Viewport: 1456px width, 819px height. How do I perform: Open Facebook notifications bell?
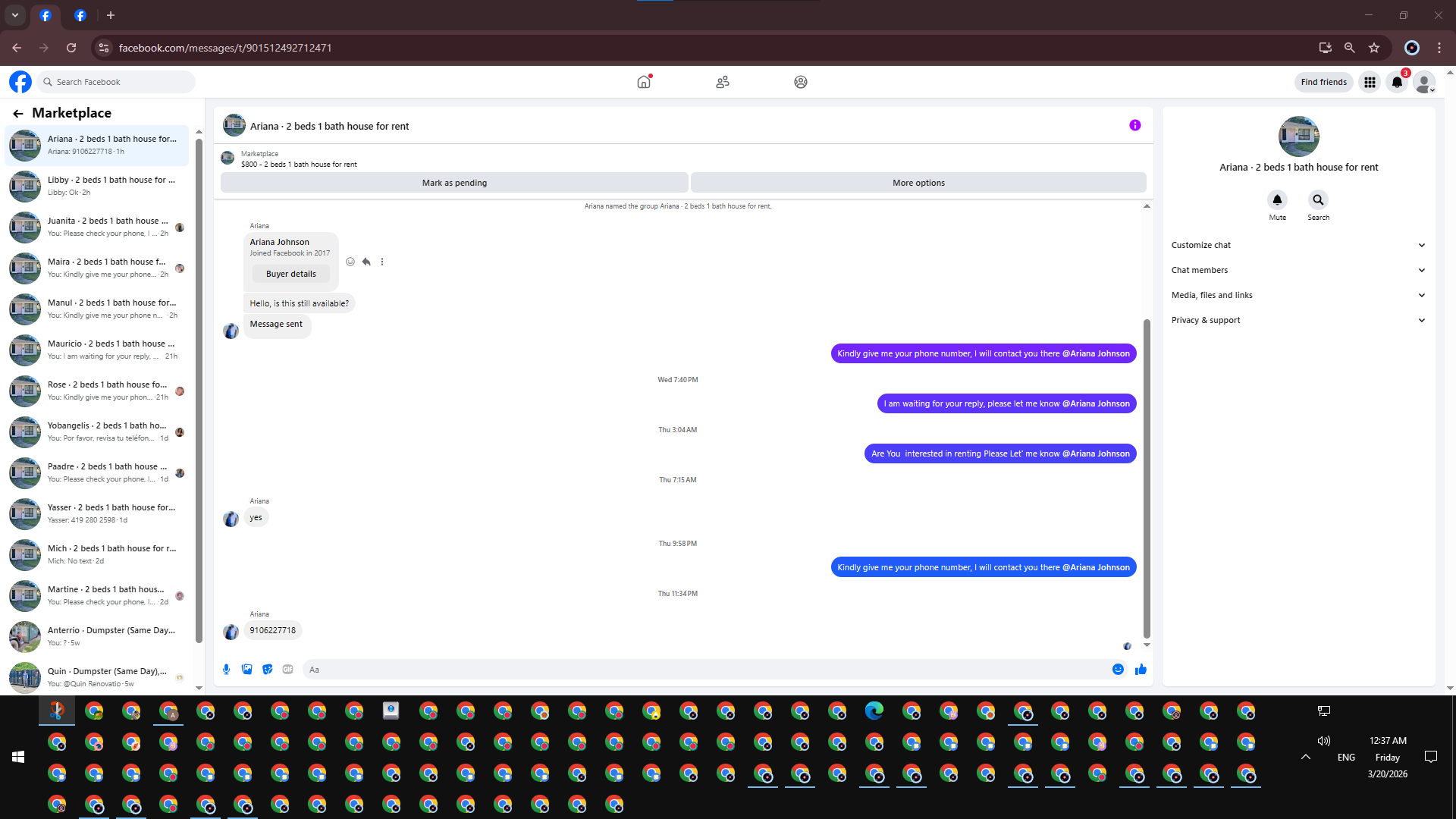1396,82
